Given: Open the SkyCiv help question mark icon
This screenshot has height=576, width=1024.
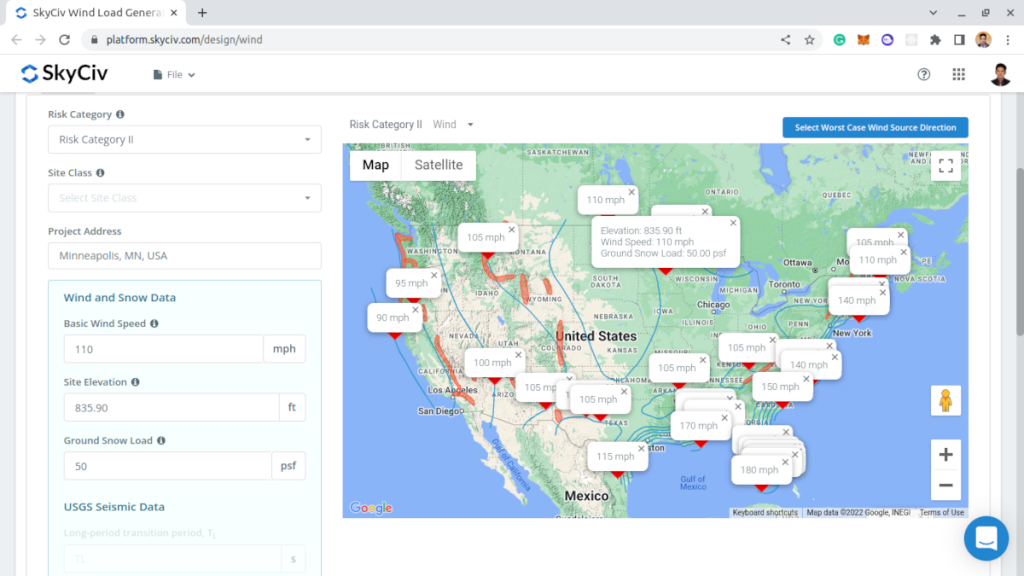Looking at the screenshot, I should click(x=924, y=74).
